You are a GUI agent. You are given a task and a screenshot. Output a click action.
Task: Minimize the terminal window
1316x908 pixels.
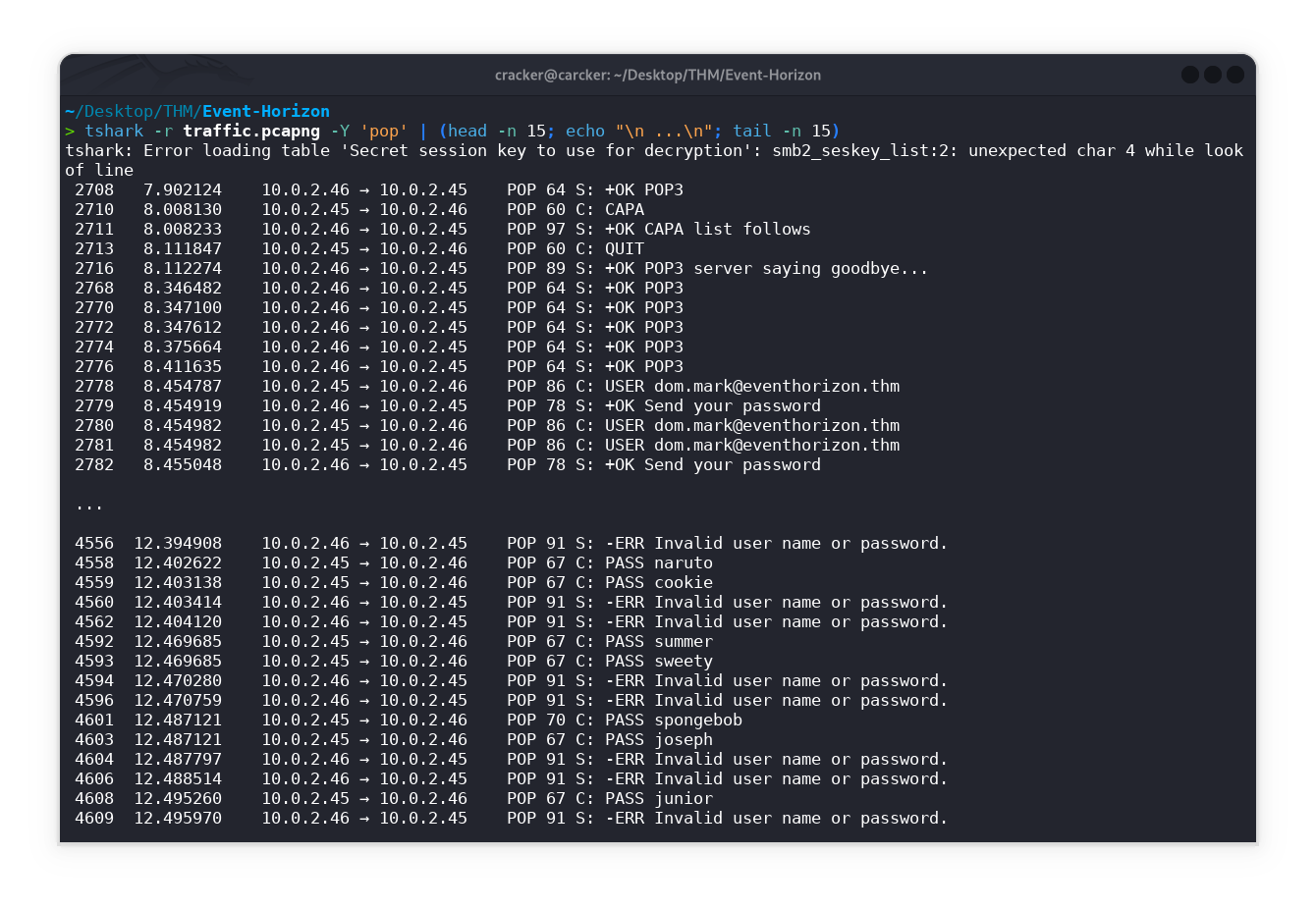(1190, 75)
